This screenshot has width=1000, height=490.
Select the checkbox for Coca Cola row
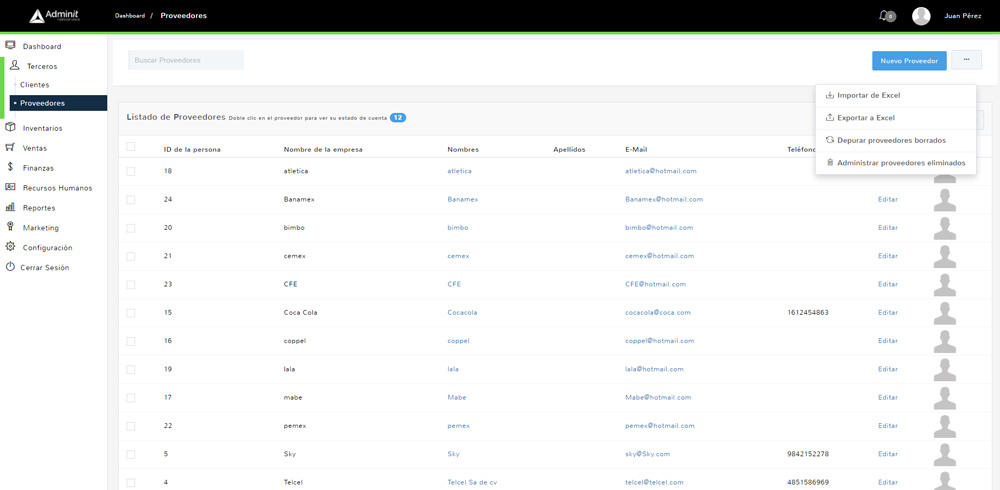(131, 313)
